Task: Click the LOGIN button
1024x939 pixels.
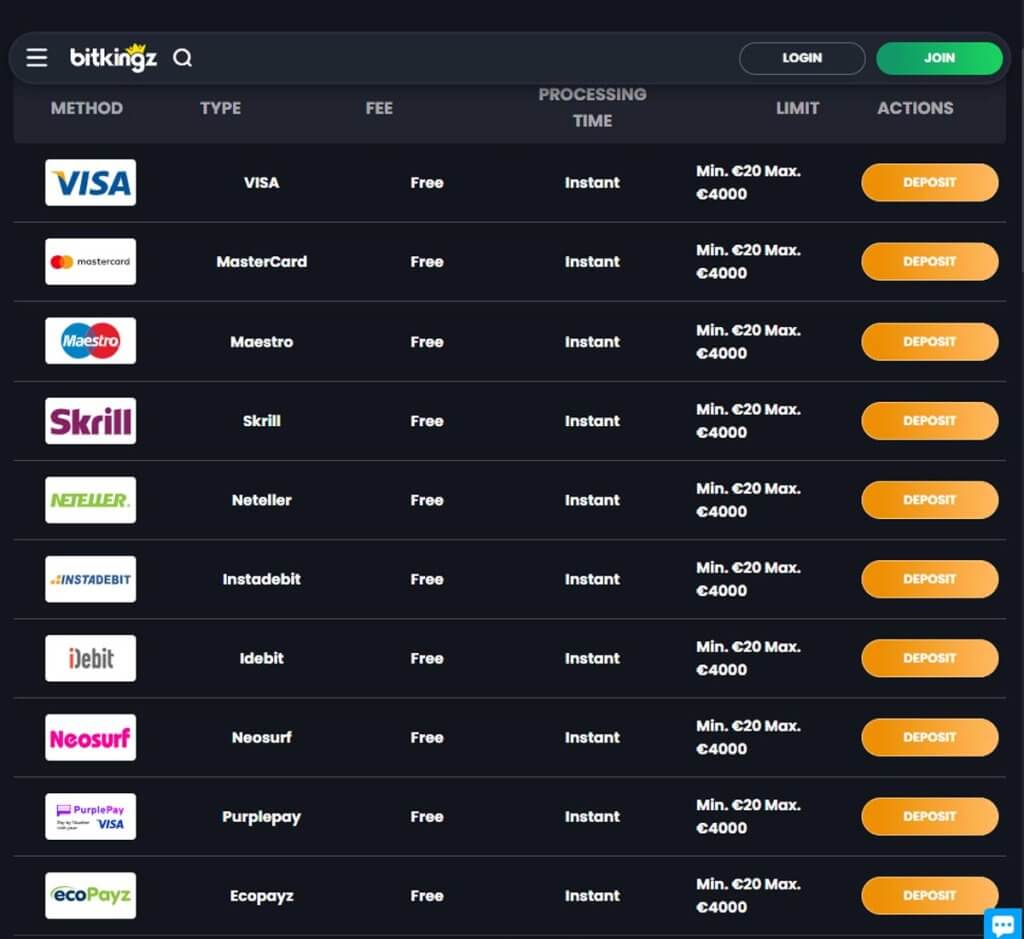Action: point(802,58)
